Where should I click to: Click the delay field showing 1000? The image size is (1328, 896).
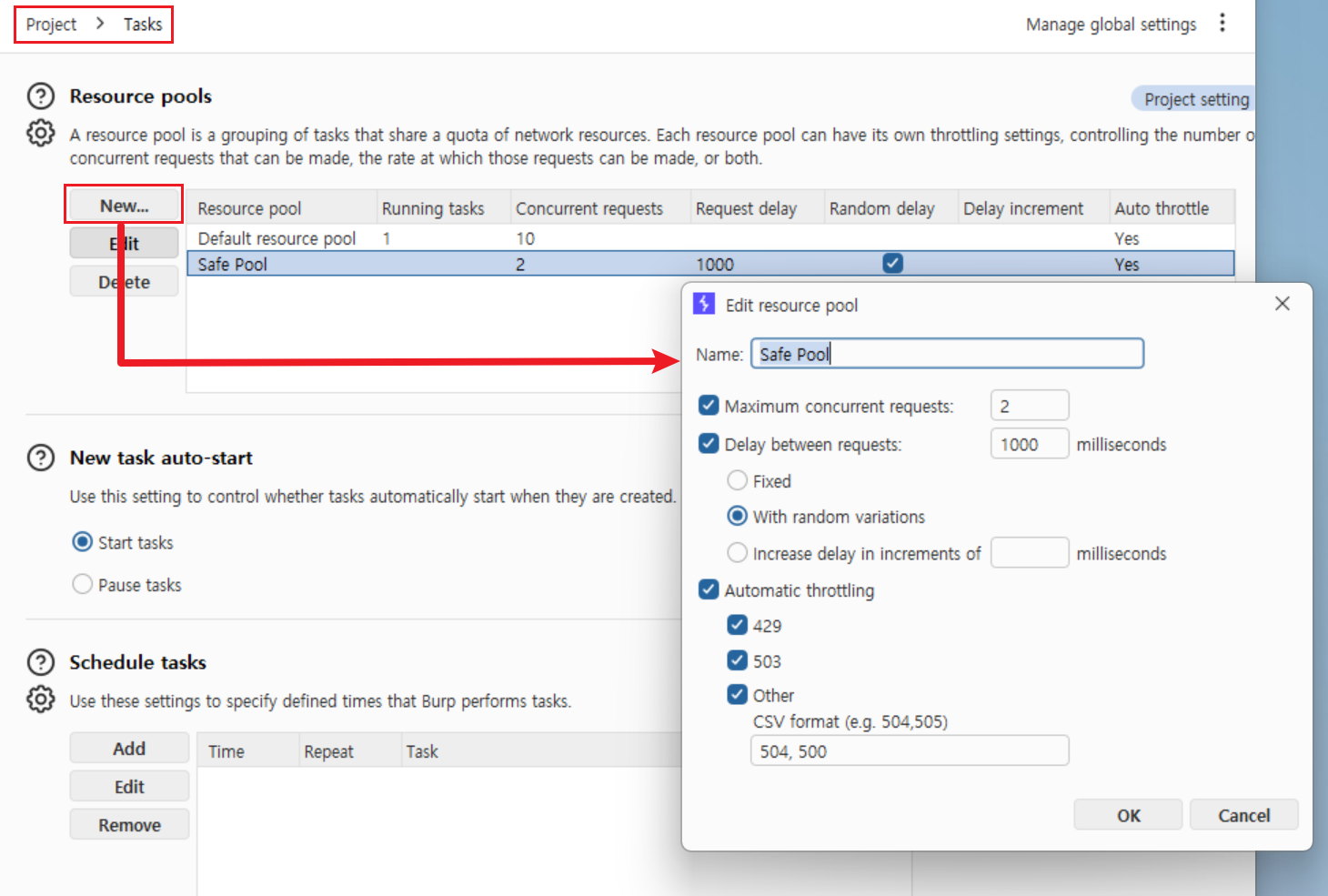[x=1030, y=444]
